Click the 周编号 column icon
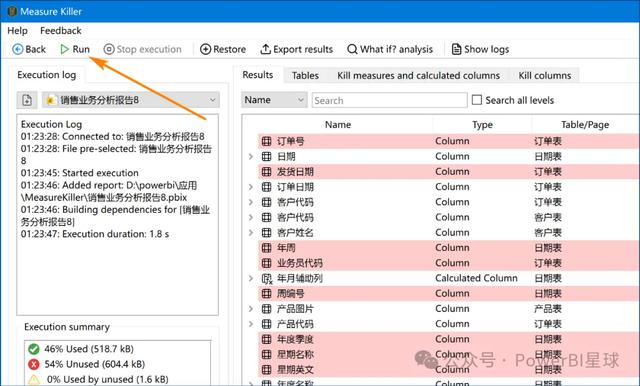Screen dimensions: 640x386 pyautogui.click(x=267, y=293)
